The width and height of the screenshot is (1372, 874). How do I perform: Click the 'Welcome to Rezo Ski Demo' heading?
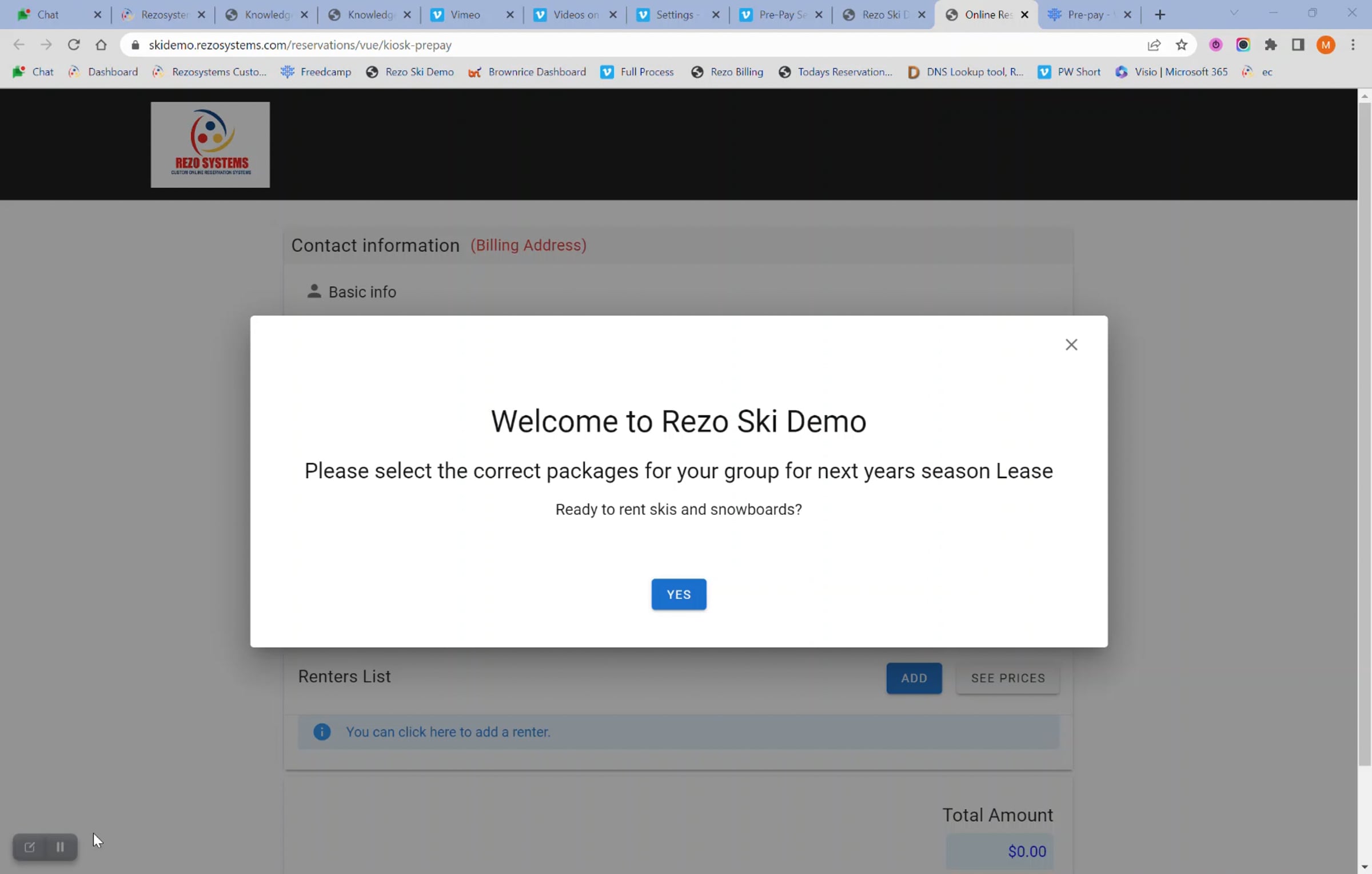(x=679, y=422)
